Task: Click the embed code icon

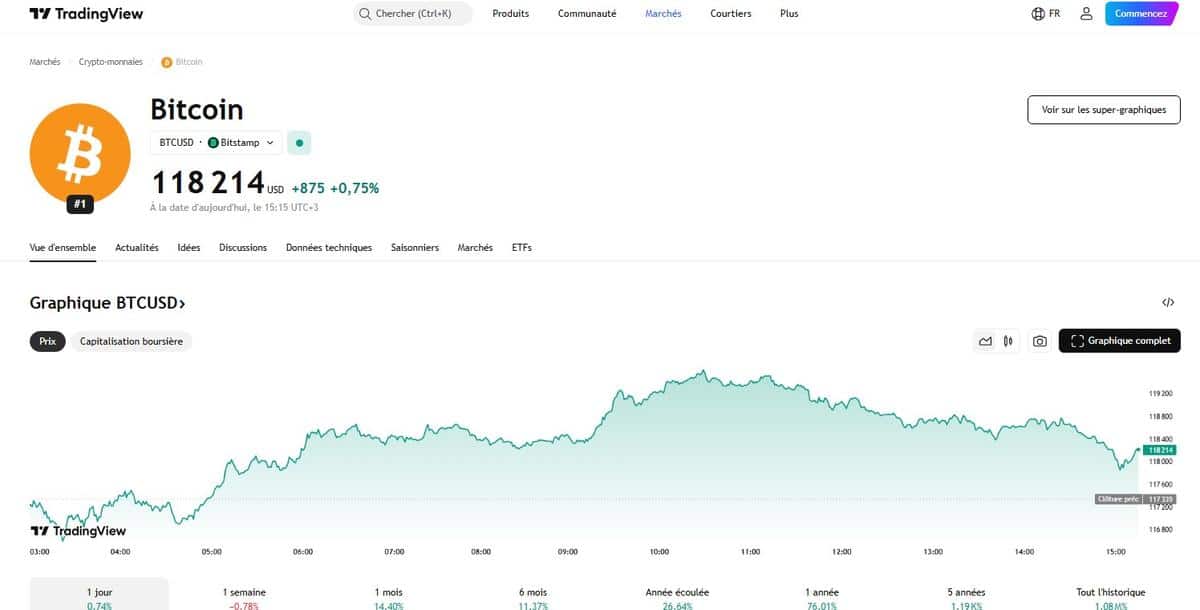Action: pyautogui.click(x=1168, y=302)
